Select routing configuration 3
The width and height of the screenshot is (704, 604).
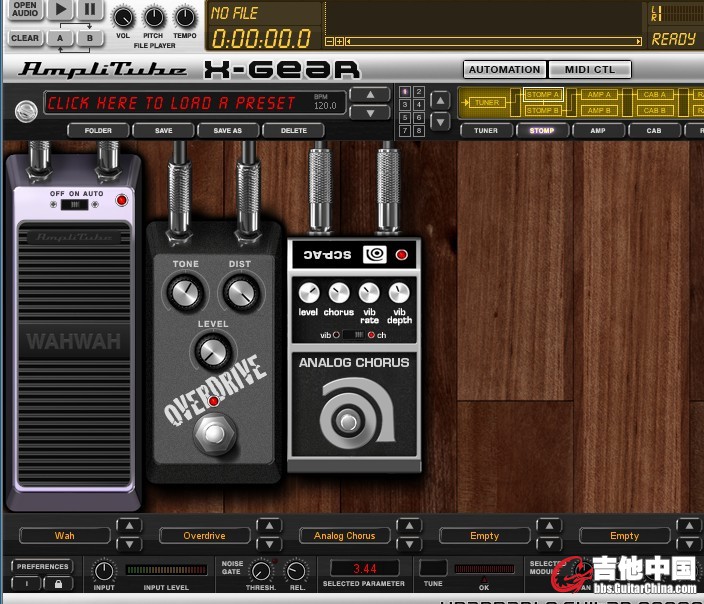[x=405, y=105]
